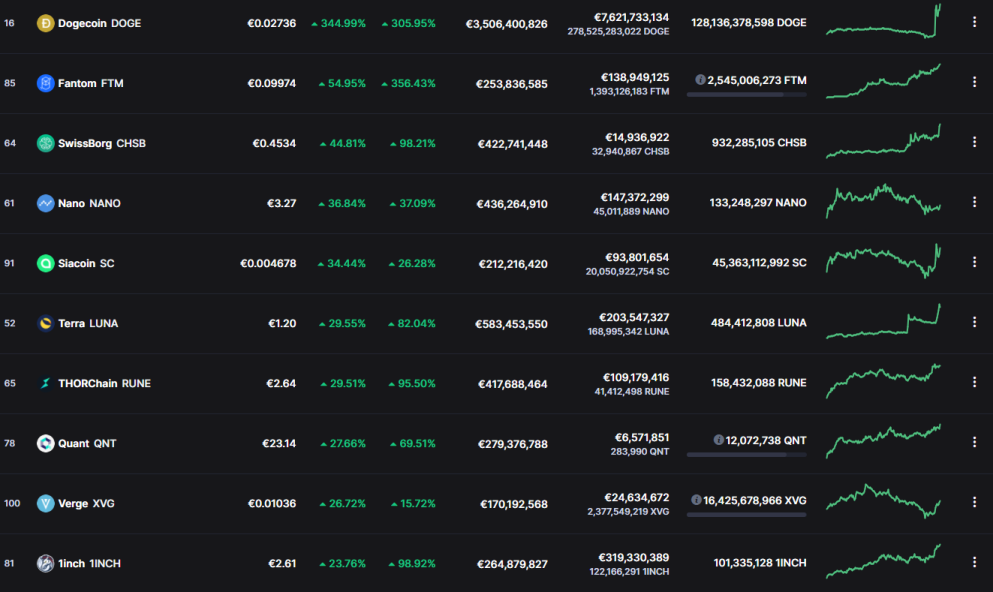Image resolution: width=993 pixels, height=592 pixels.
Task: Open the Dogecoin DOGE coin page link
Action: point(99,23)
